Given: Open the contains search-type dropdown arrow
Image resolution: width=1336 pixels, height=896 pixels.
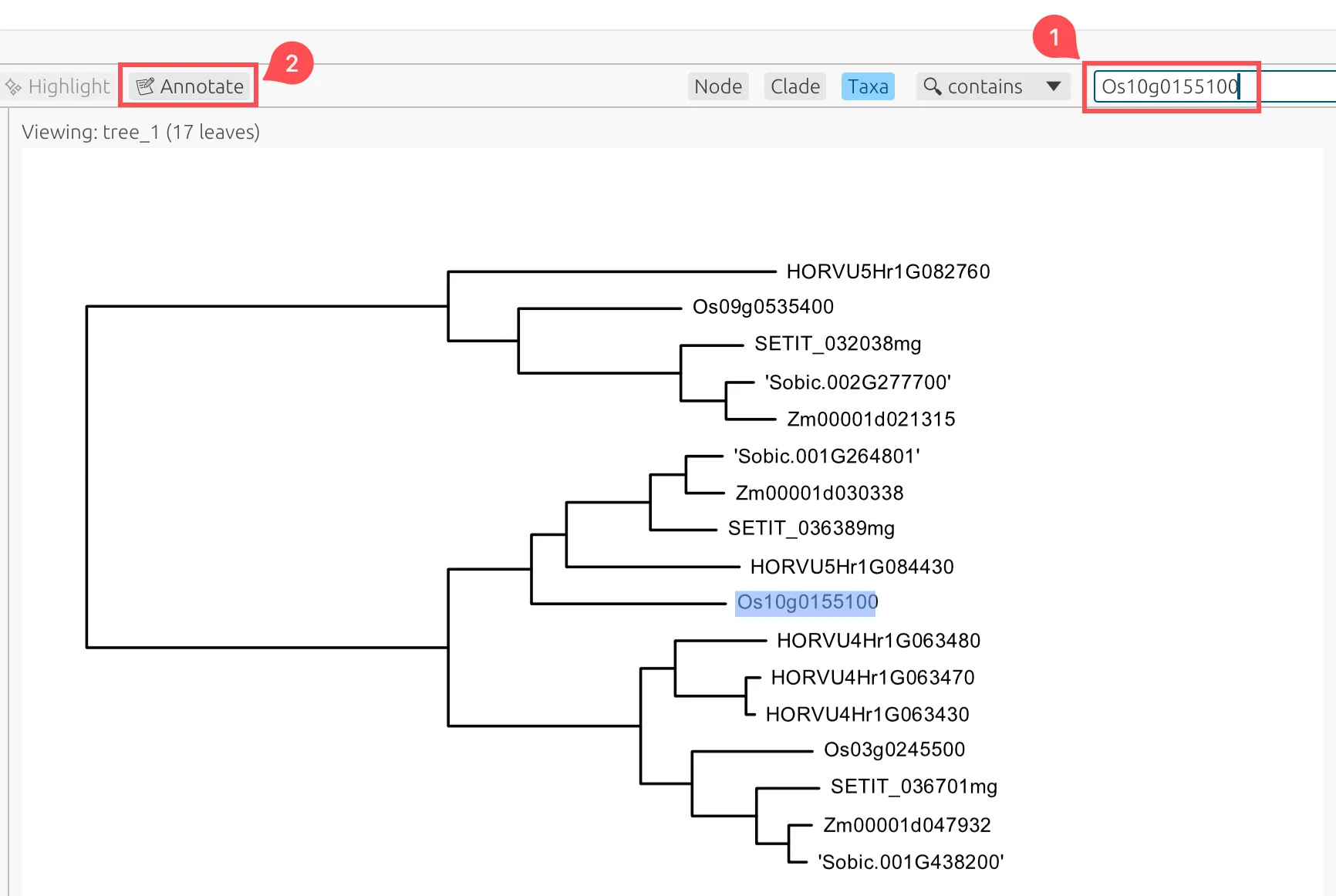Looking at the screenshot, I should pyautogui.click(x=1053, y=86).
